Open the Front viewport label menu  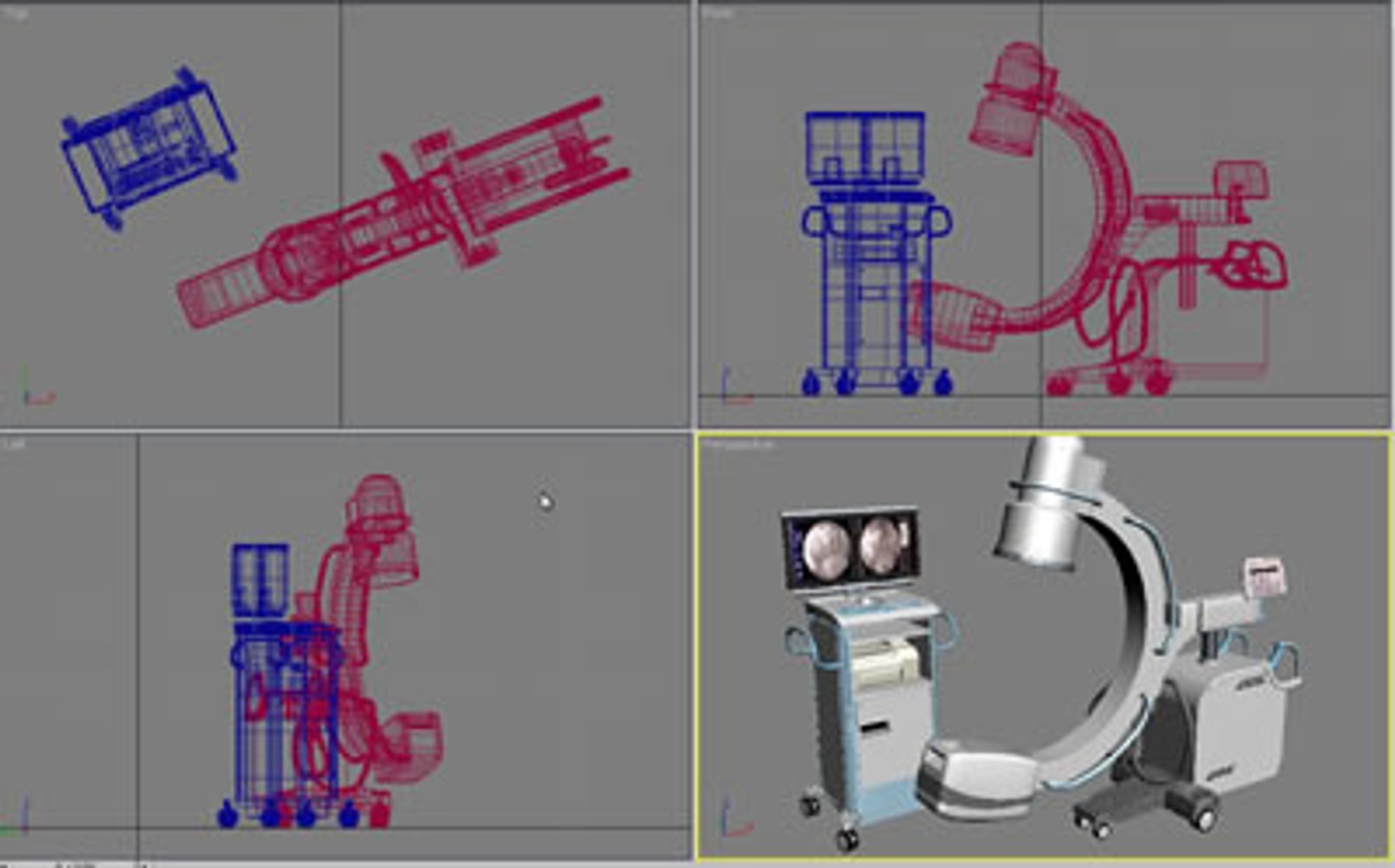(717, 13)
